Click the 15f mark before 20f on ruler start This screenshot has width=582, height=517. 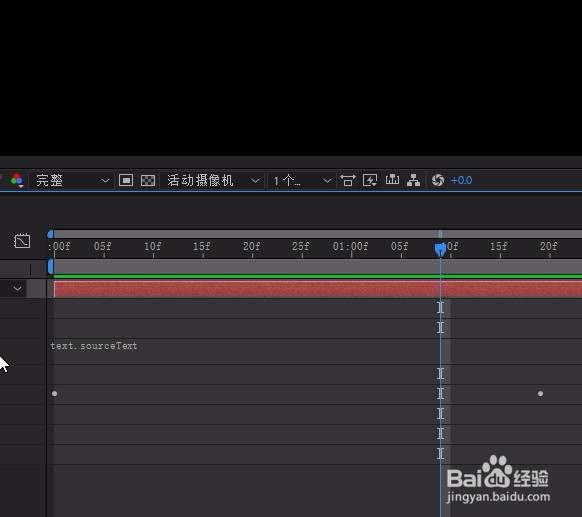(202, 246)
